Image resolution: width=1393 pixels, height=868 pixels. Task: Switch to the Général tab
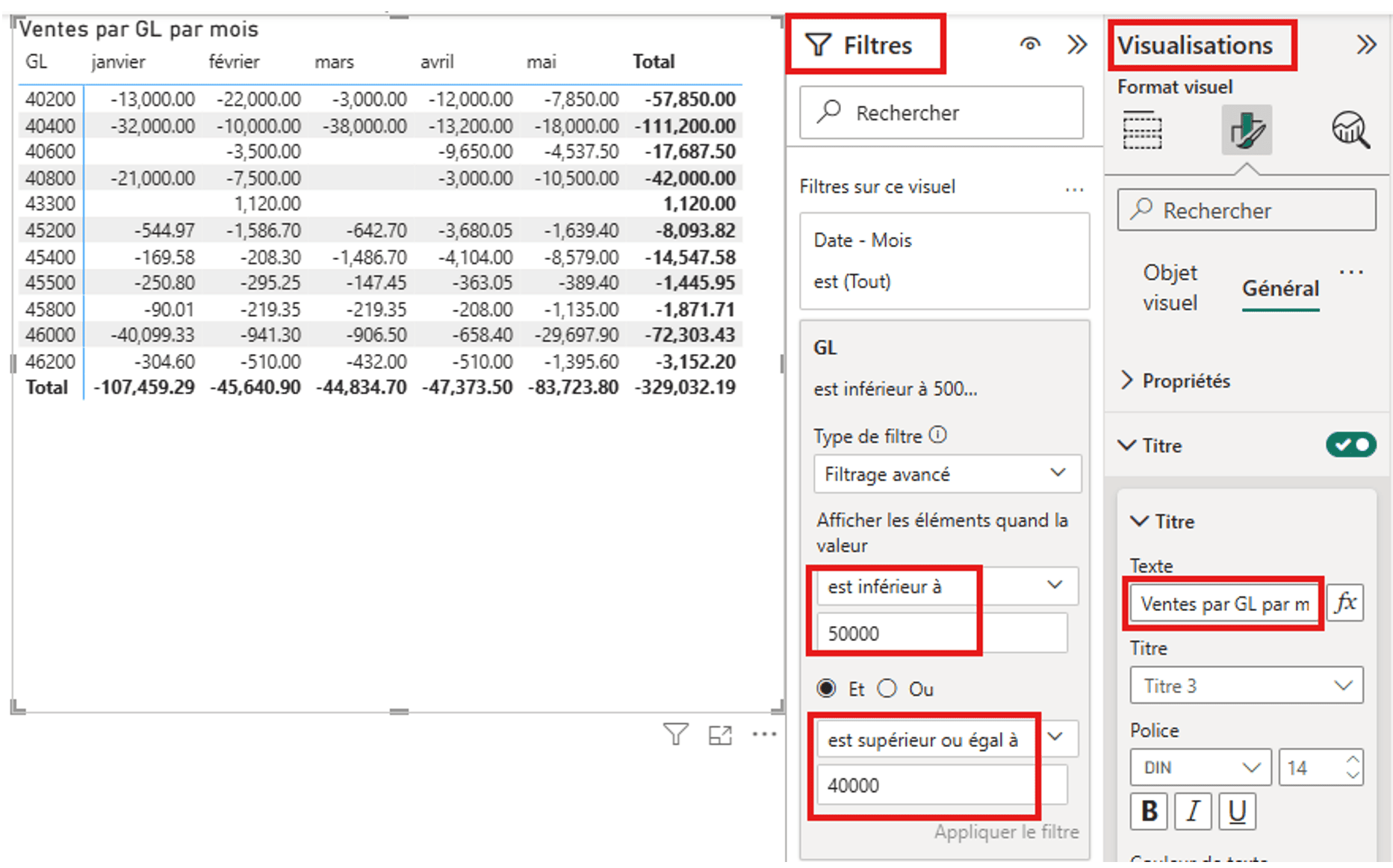(1280, 288)
